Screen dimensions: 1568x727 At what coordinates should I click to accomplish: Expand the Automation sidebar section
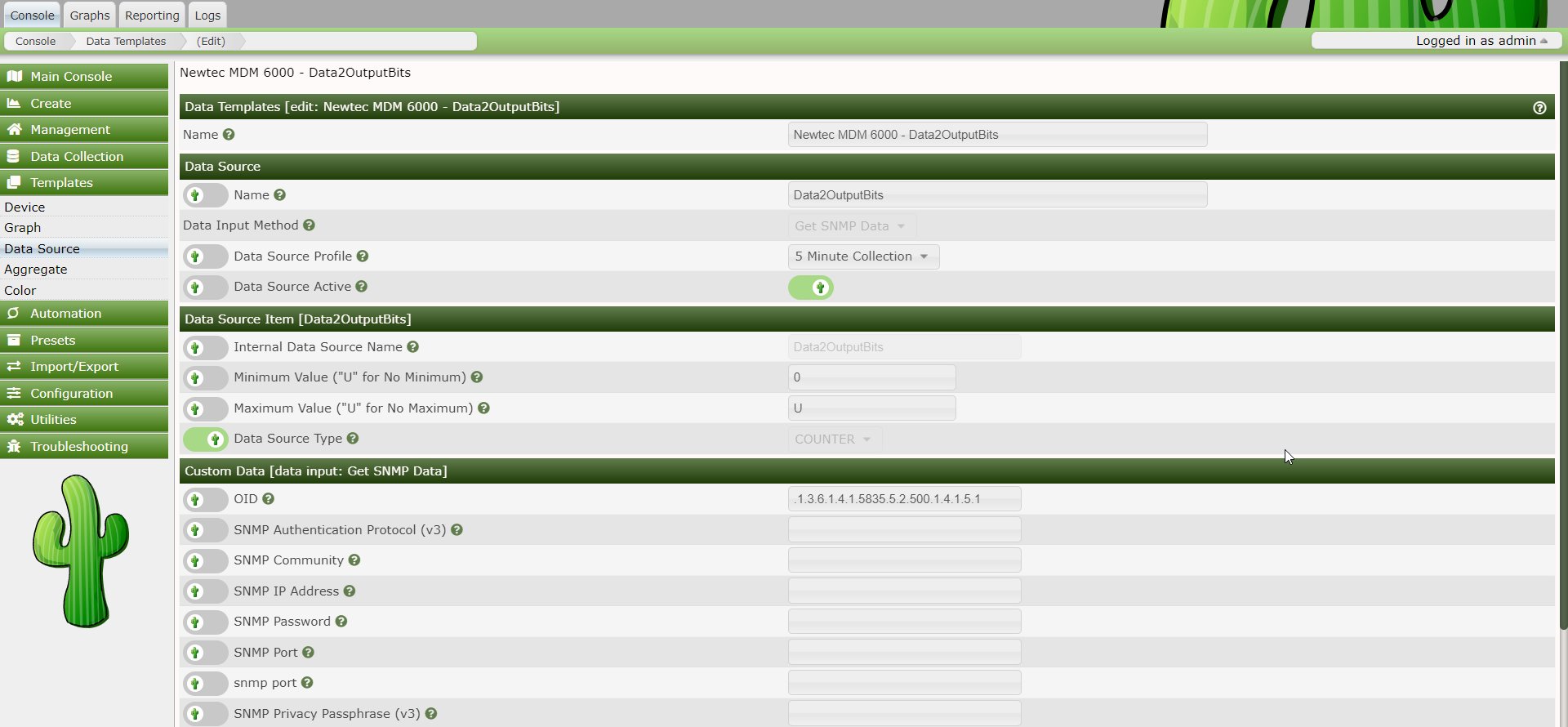pos(84,314)
